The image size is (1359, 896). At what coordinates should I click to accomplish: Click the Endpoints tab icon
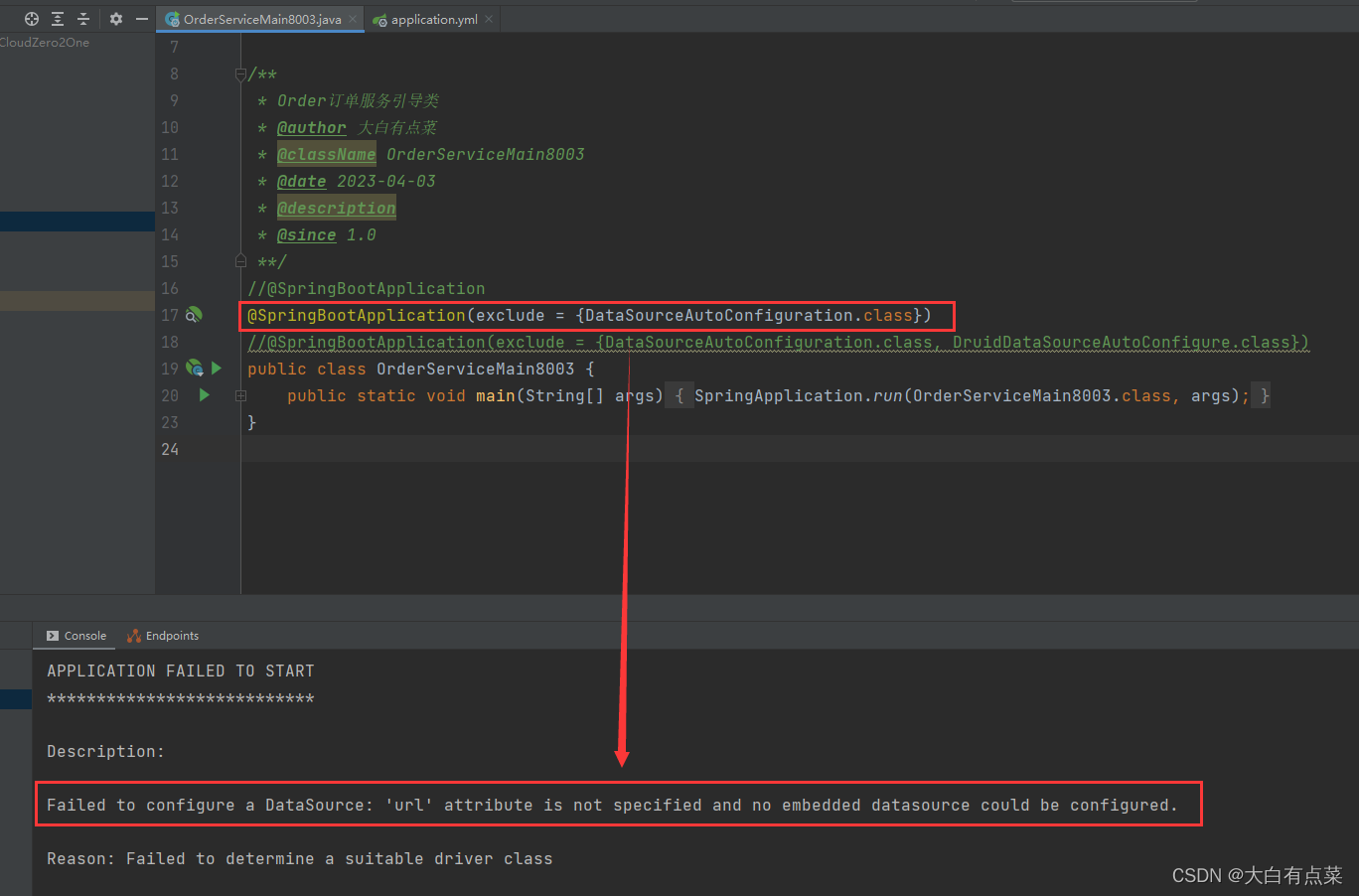134,636
